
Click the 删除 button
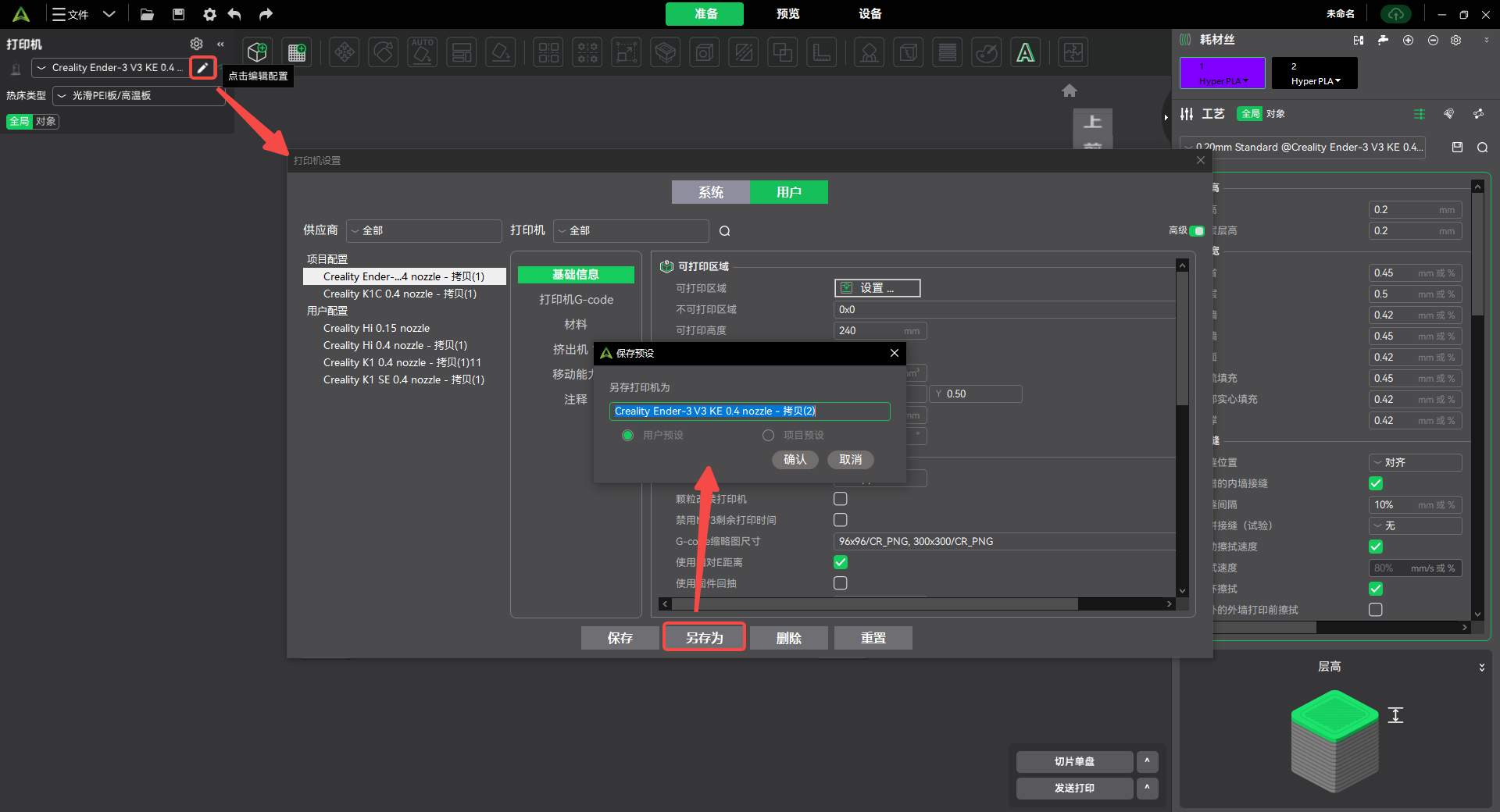coord(789,638)
